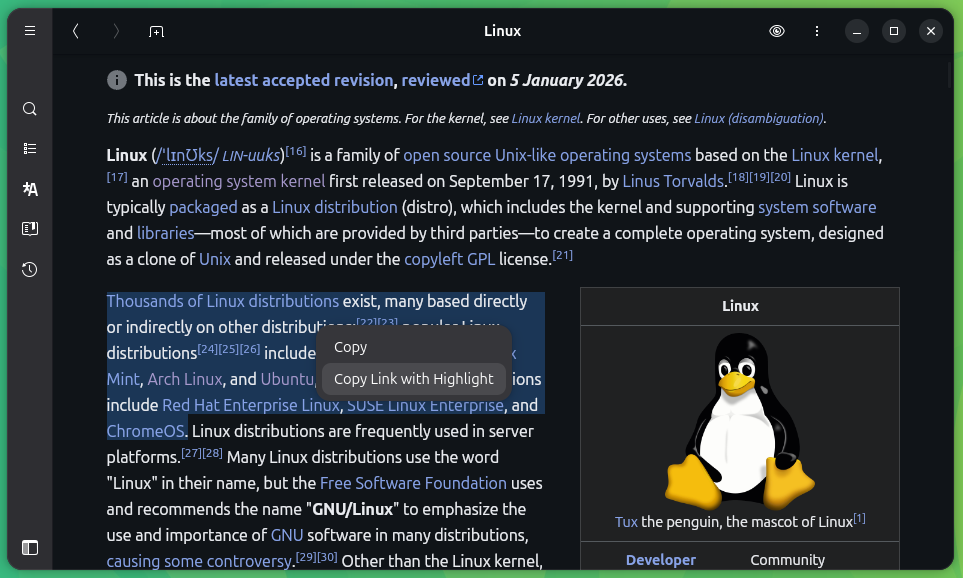Image resolution: width=963 pixels, height=578 pixels.
Task: Open the article languages panel
Action: (x=30, y=189)
